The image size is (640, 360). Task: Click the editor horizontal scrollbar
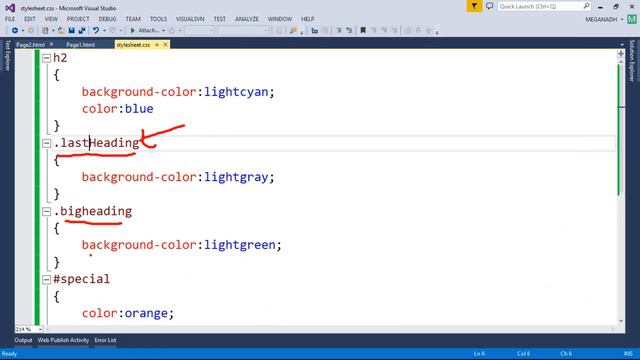click(330, 329)
